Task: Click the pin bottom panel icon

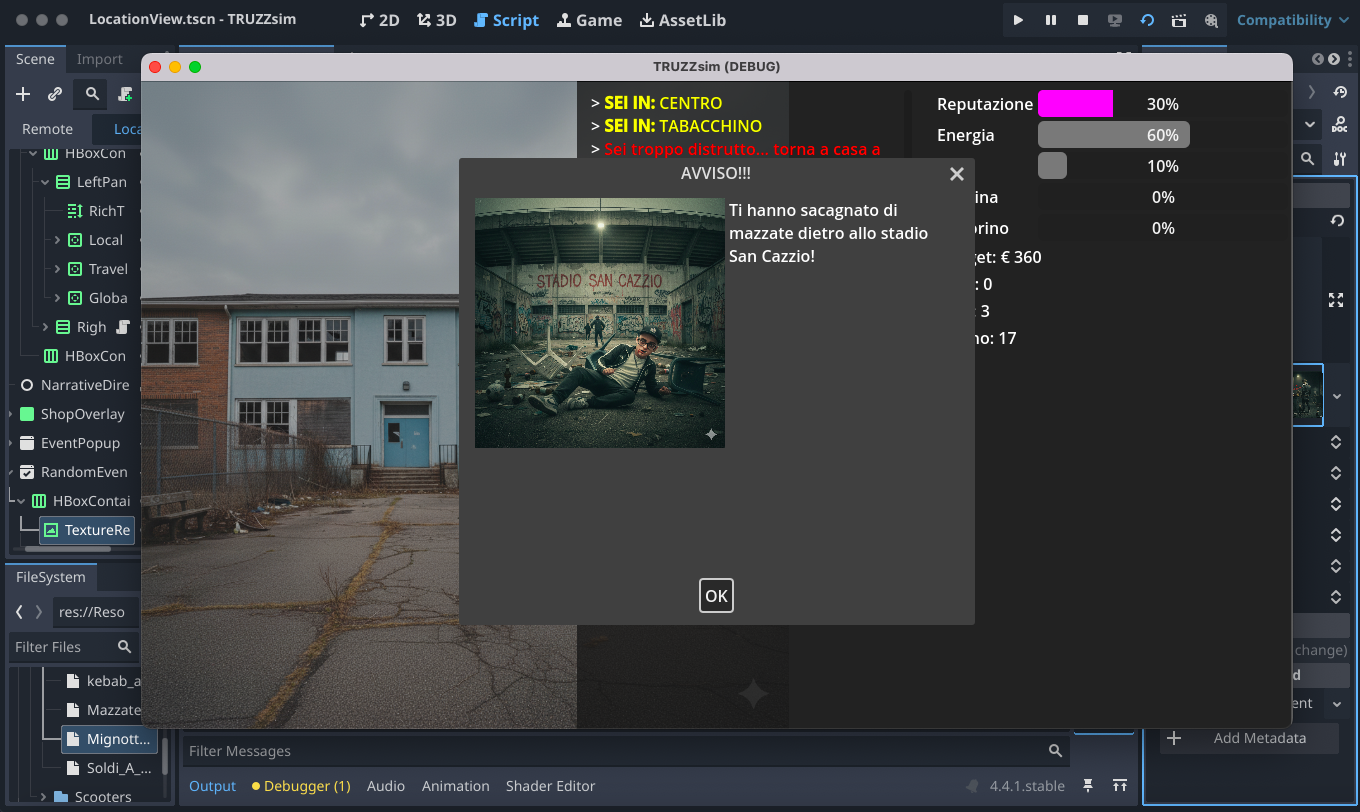Action: [1088, 786]
